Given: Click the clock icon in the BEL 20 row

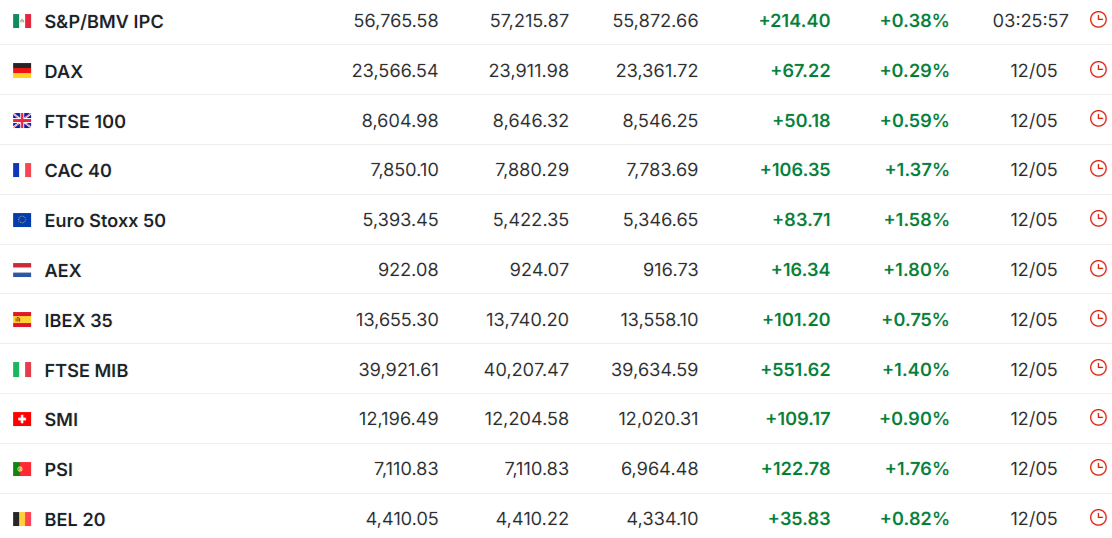Looking at the screenshot, I should 1097,517.
